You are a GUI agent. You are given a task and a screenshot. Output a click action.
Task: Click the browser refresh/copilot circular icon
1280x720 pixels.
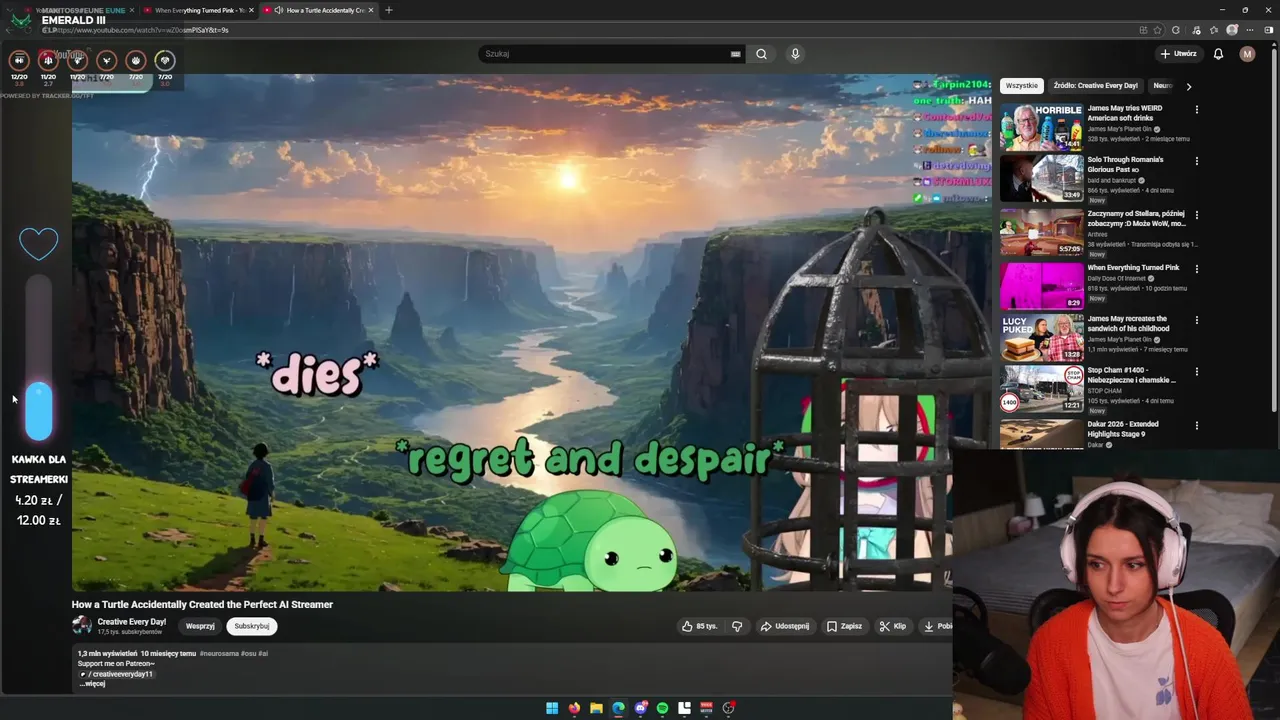[1176, 30]
